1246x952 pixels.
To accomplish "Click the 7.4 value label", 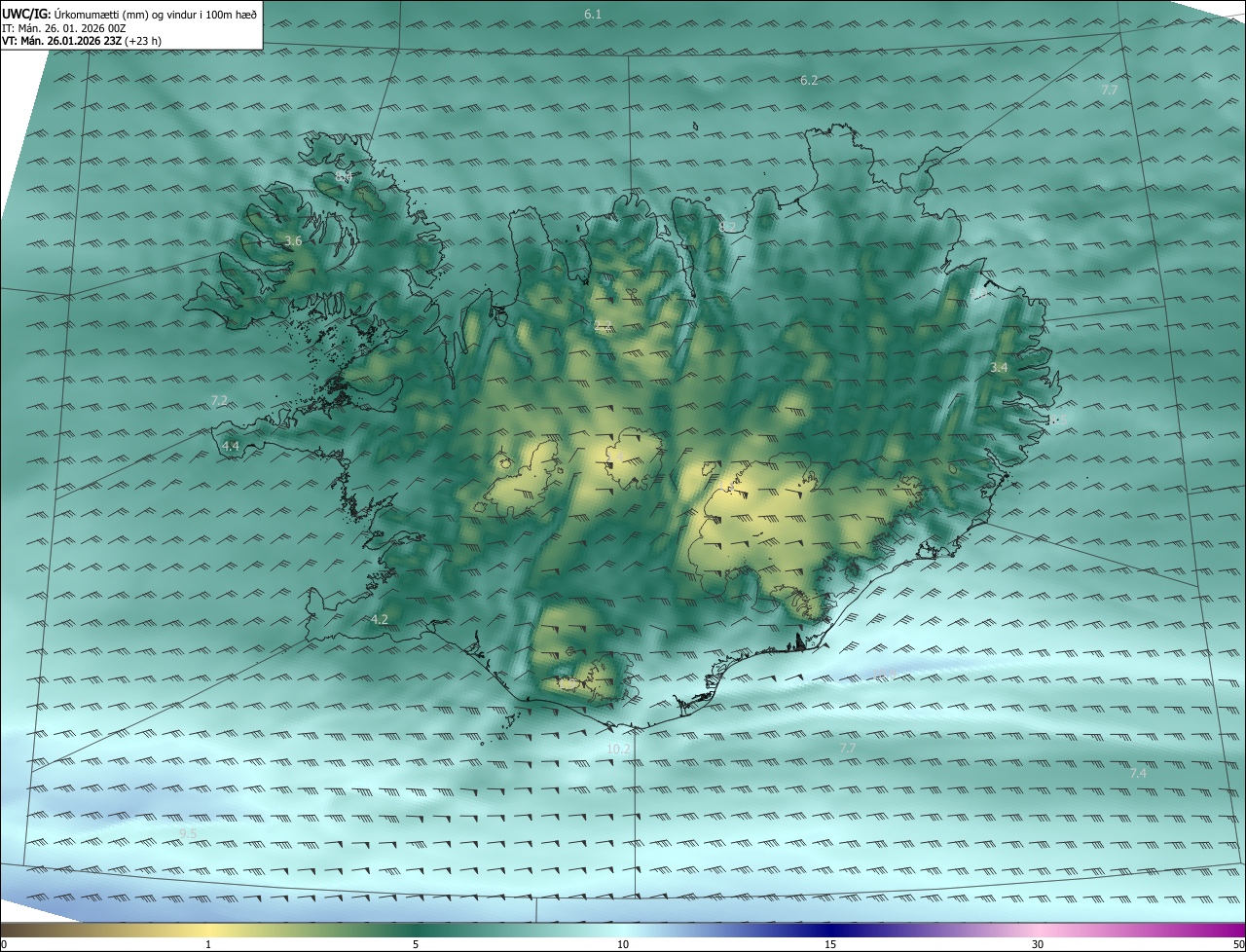I will (1138, 772).
